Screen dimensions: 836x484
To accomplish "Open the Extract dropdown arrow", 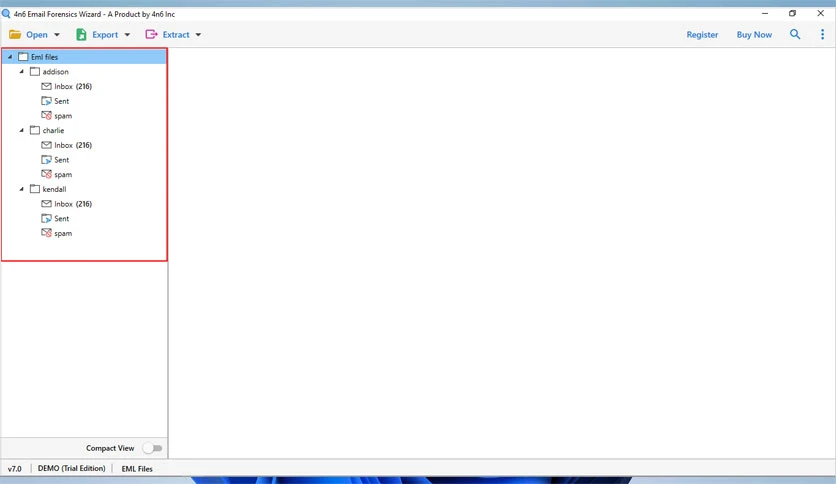I will [198, 35].
